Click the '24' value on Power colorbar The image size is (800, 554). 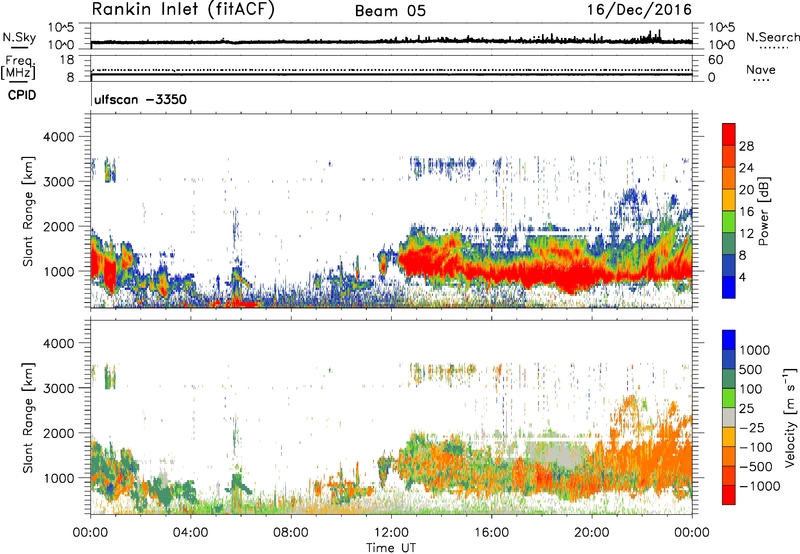point(746,168)
